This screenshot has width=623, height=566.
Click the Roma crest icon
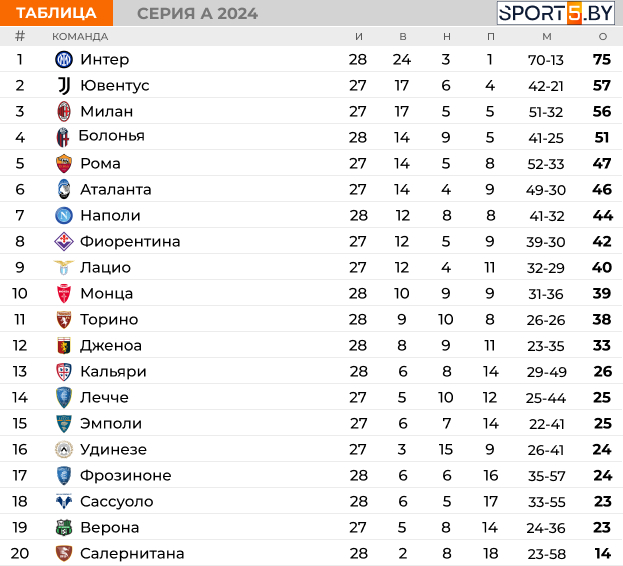tap(64, 164)
